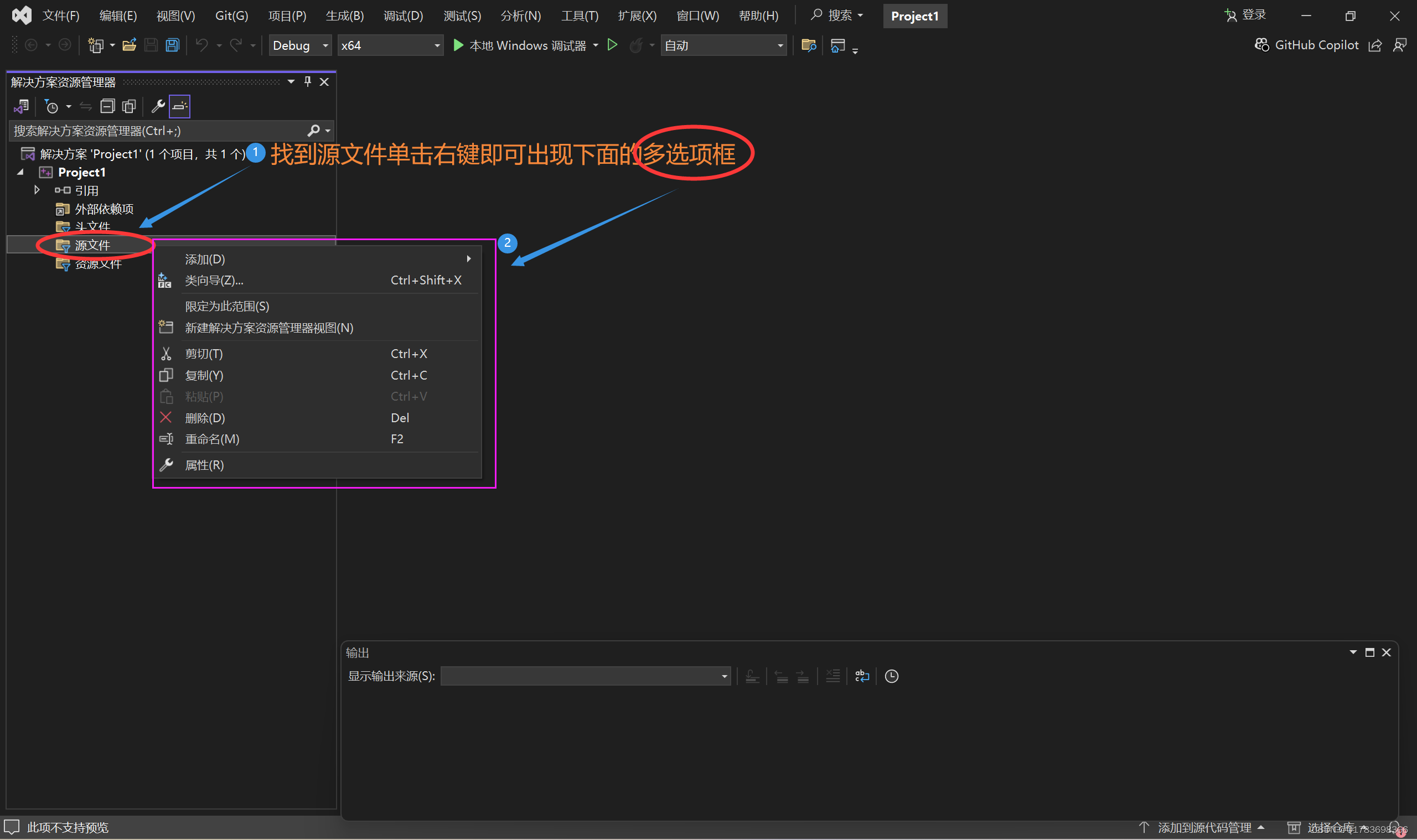This screenshot has height=840, width=1417.
Task: Start 本地 Windows 调试器
Action: tap(520, 45)
